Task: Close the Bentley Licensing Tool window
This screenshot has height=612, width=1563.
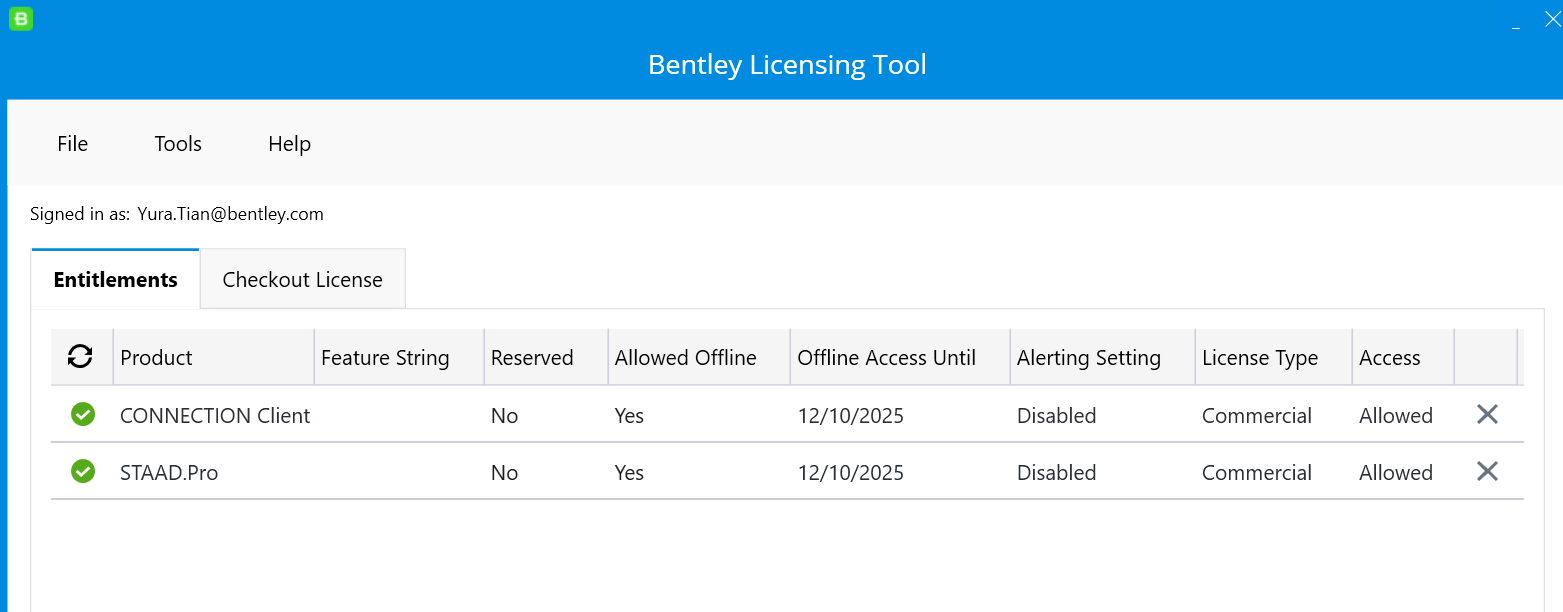Action: [1552, 19]
